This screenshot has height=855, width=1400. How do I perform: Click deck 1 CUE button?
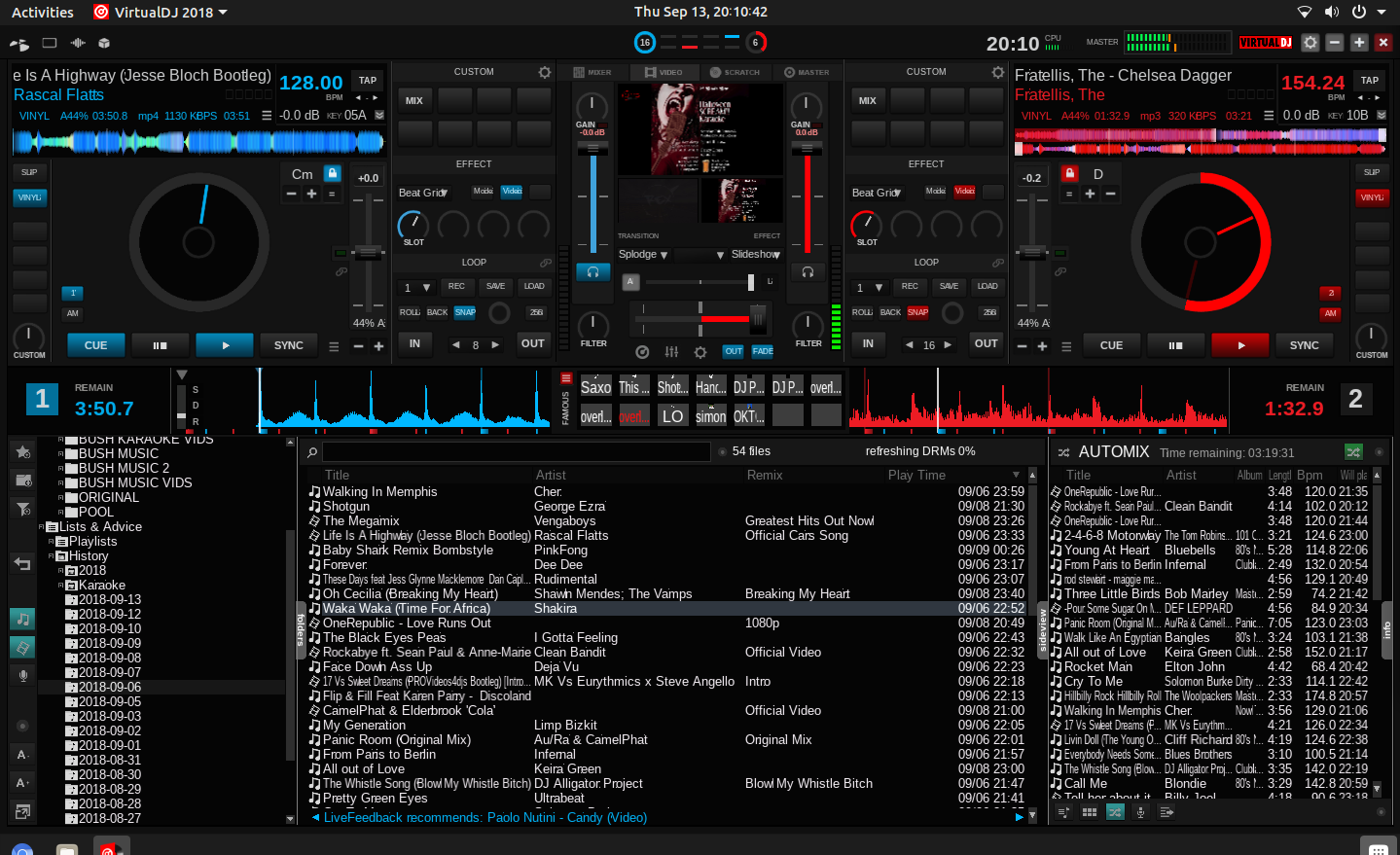click(x=95, y=345)
